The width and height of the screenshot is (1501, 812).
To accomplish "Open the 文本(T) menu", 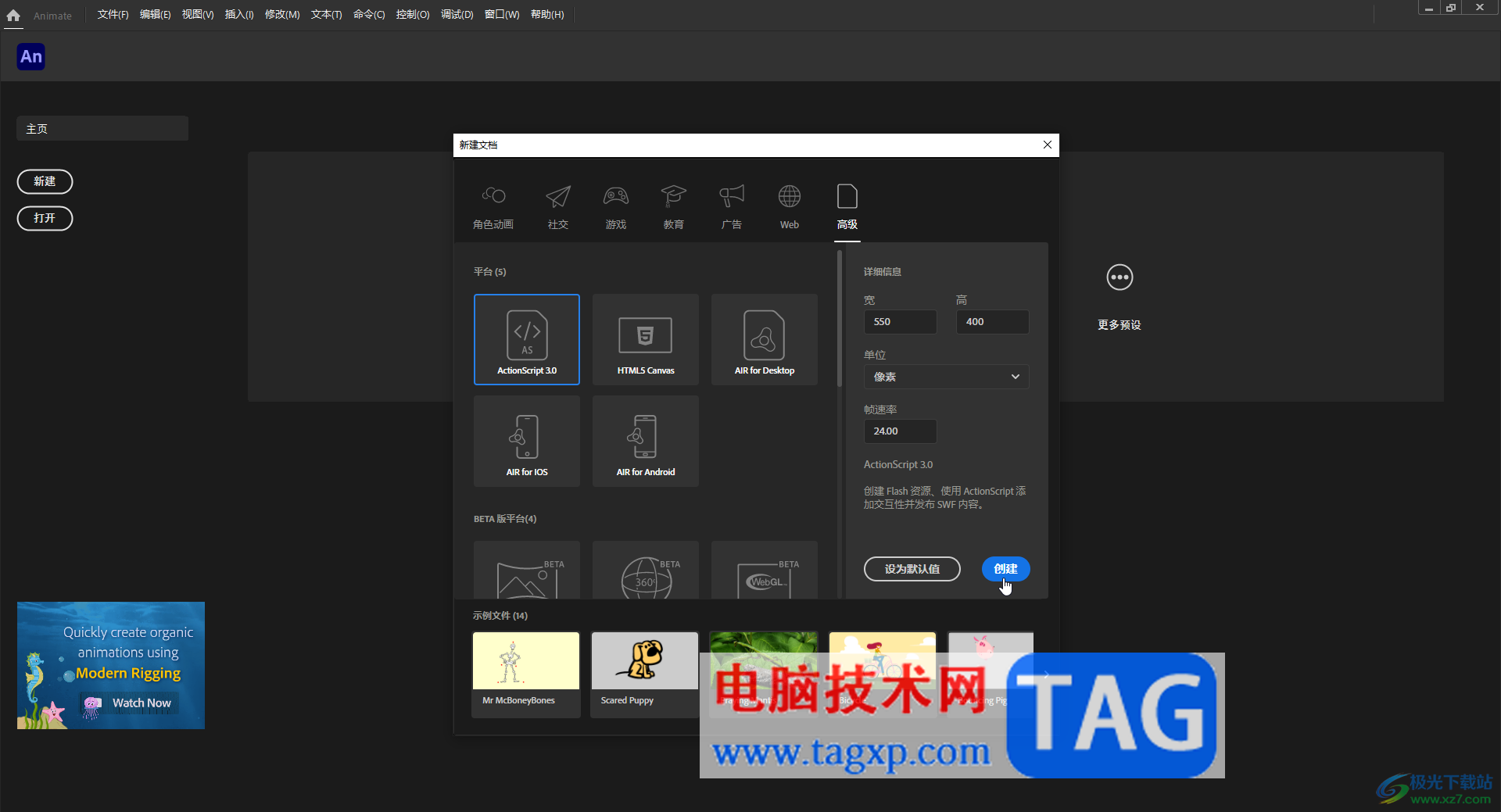I will (x=326, y=15).
